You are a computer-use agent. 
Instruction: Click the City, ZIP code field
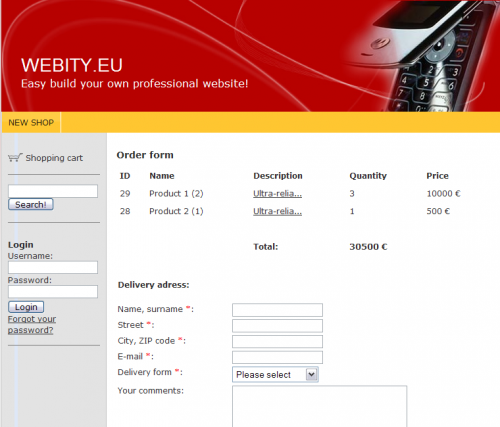[x=277, y=341]
